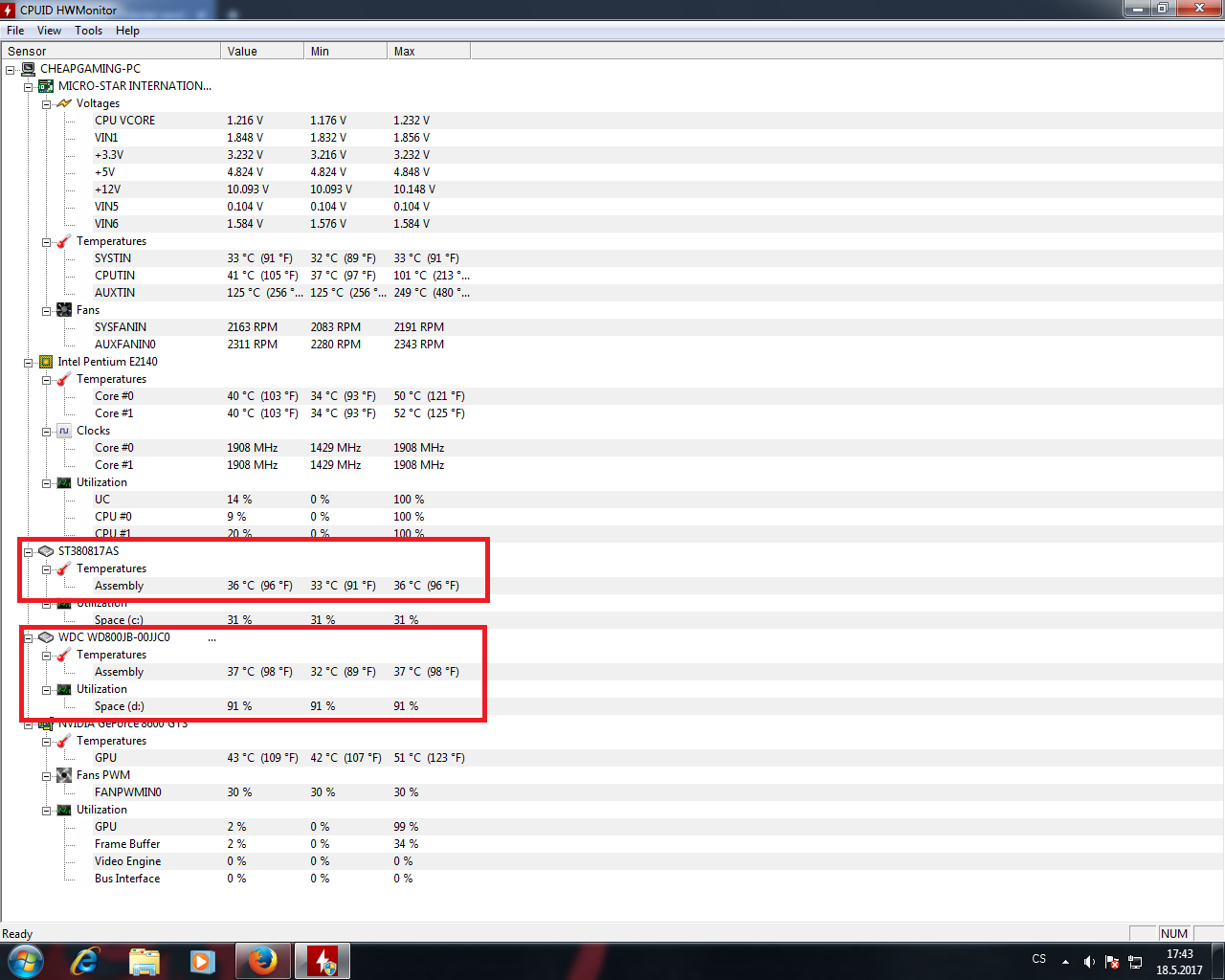The width and height of the screenshot is (1225, 980).
Task: Open the Help menu
Action: [128, 31]
